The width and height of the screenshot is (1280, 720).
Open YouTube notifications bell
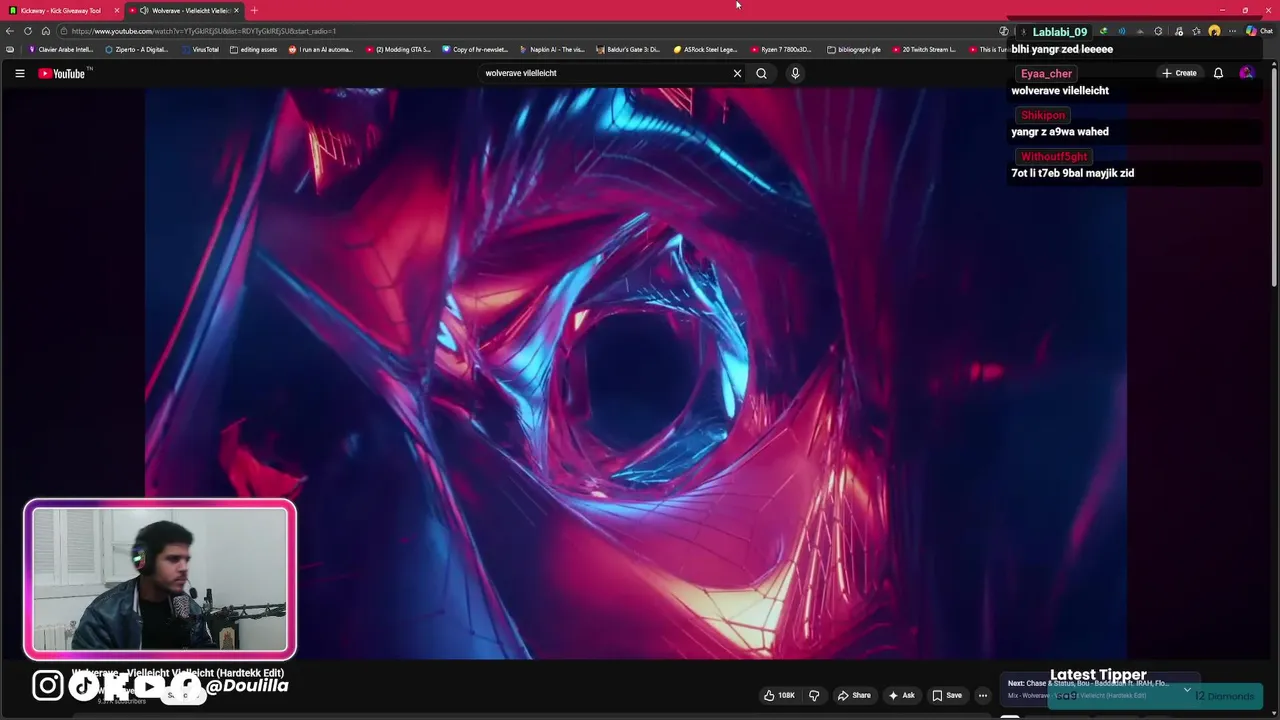point(1218,73)
